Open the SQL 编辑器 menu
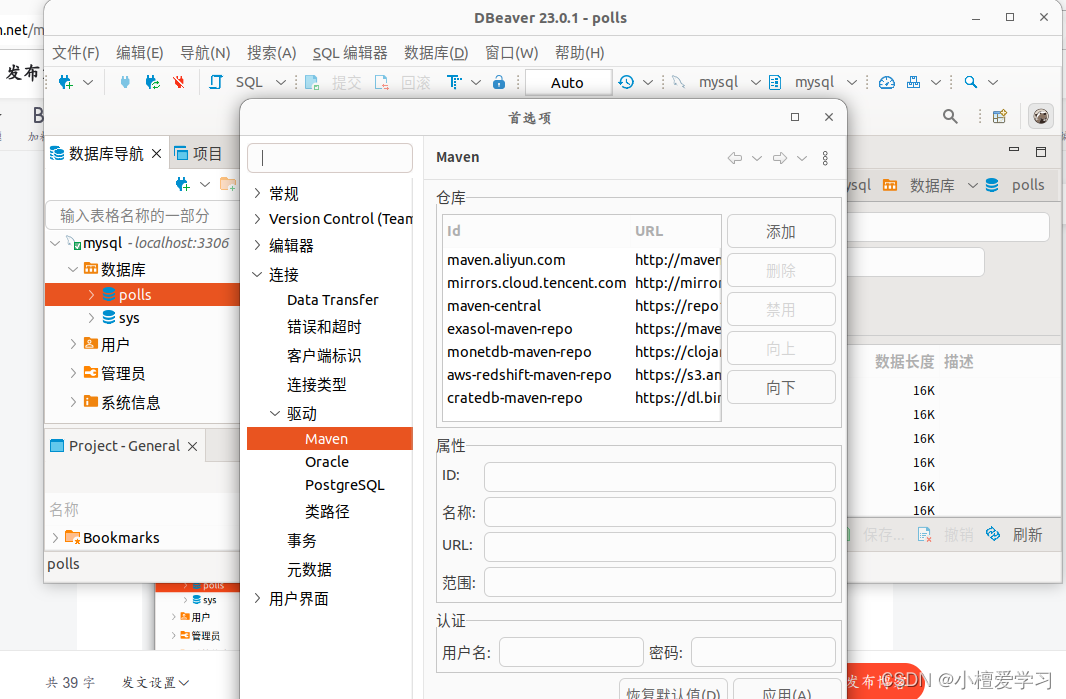1066x699 pixels. [x=350, y=53]
